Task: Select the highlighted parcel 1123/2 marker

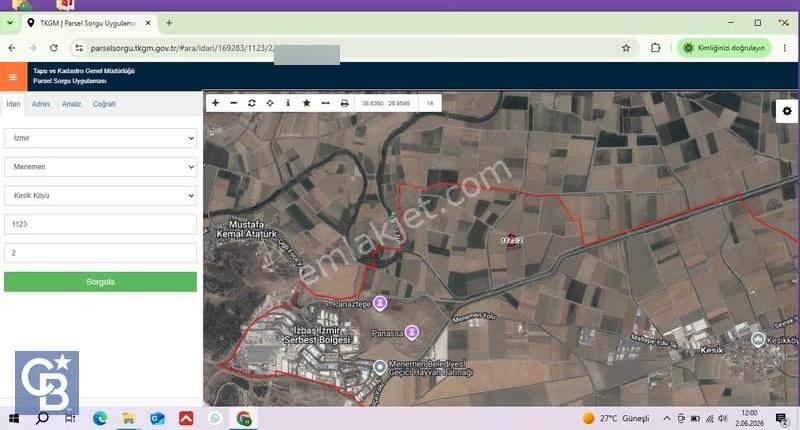Action: (511, 240)
